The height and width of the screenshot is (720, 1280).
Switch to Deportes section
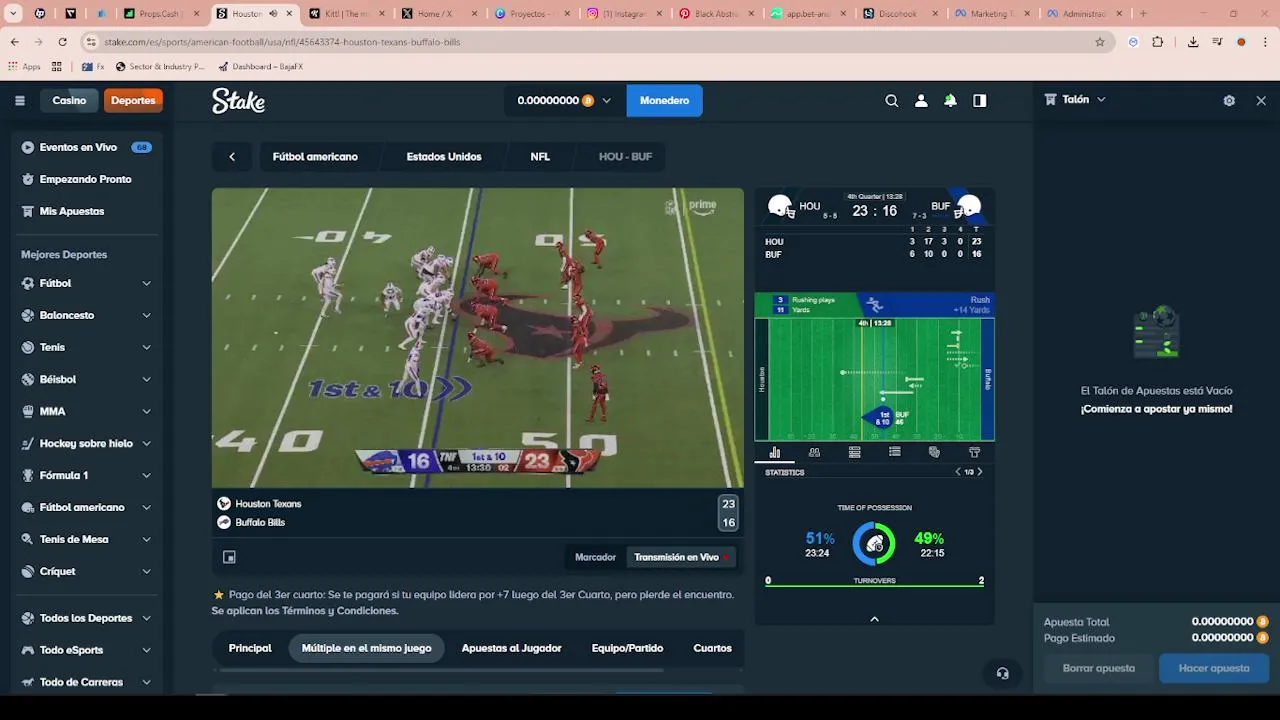133,100
